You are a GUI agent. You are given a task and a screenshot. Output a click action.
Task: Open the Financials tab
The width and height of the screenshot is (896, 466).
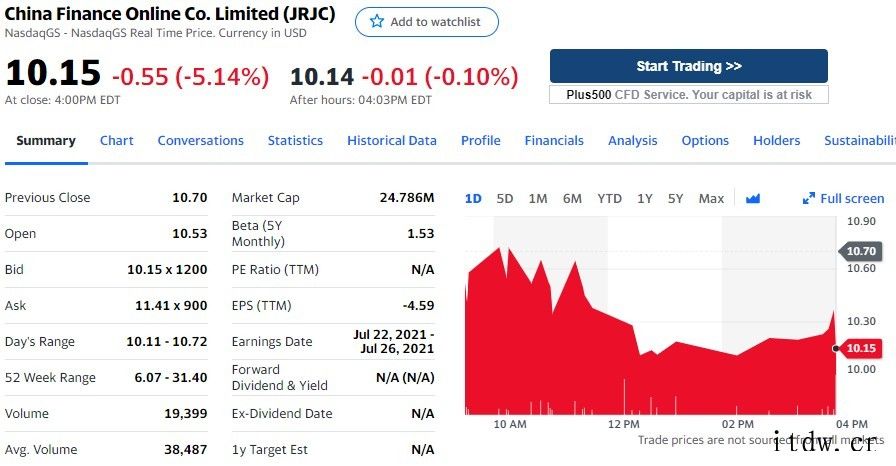point(554,141)
